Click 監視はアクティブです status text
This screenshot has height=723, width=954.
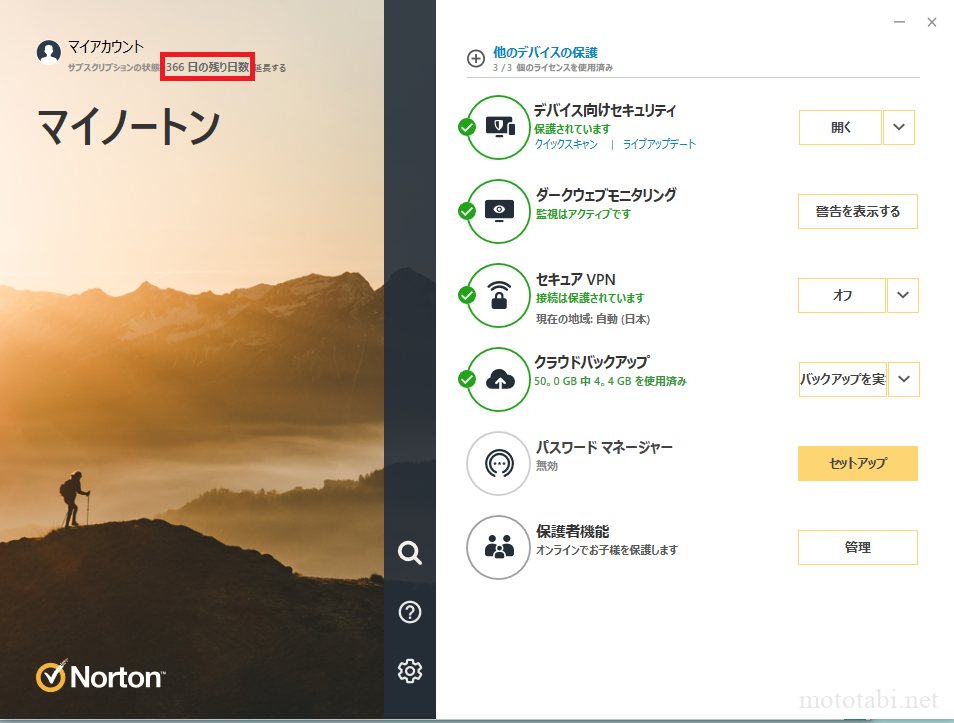(x=583, y=214)
